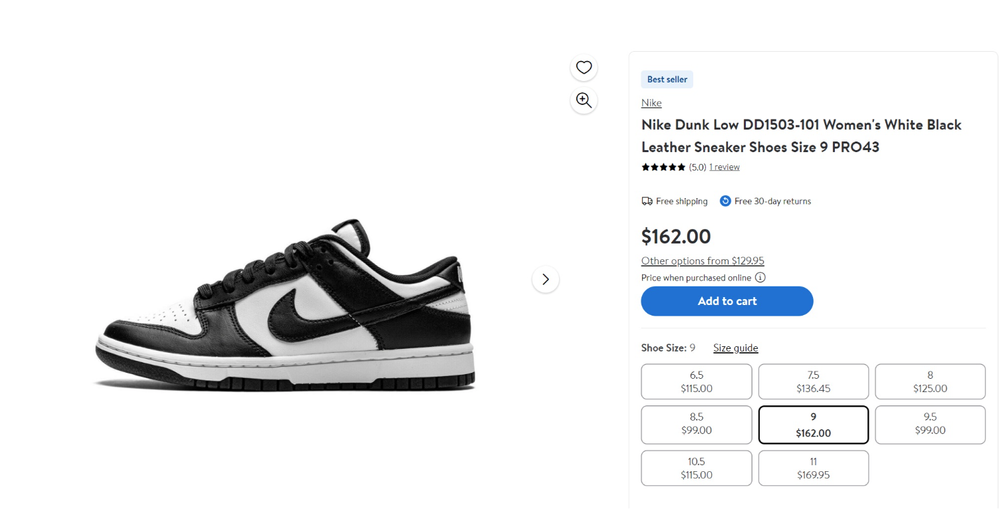This screenshot has width=999, height=509.
Task: Pick size 11 at $169.95
Action: point(813,468)
